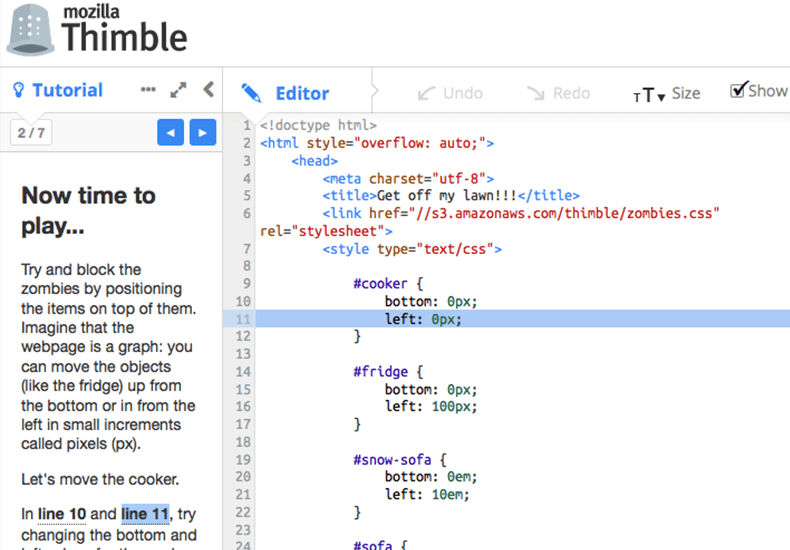This screenshot has height=550, width=790.
Task: Select the Editor tab label
Action: tap(302, 94)
